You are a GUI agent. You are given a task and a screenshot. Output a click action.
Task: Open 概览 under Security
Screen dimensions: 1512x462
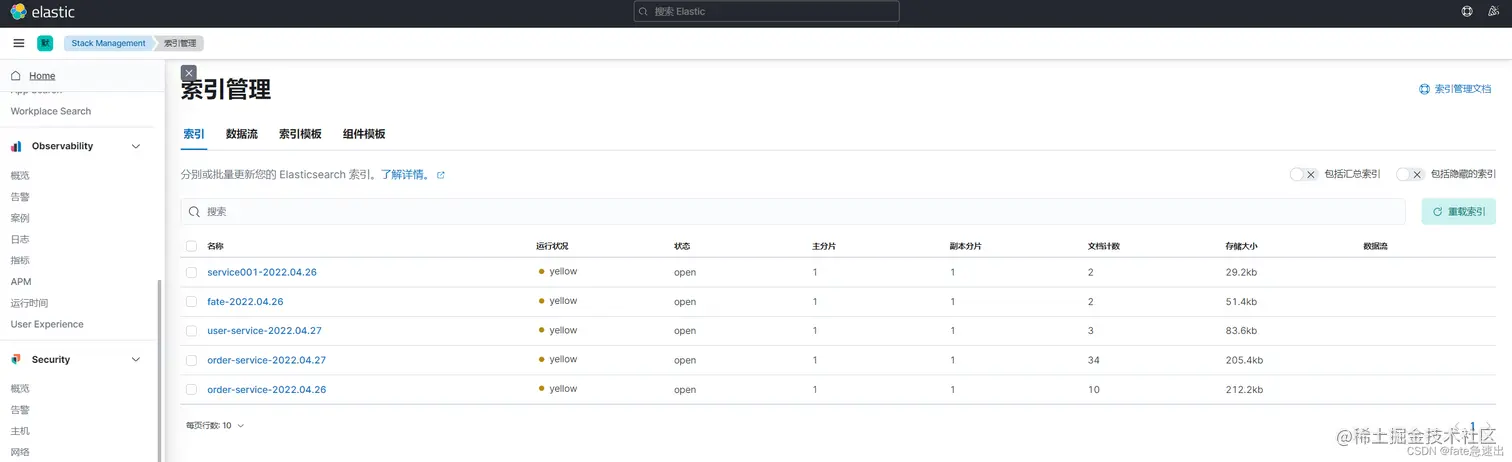click(20, 388)
